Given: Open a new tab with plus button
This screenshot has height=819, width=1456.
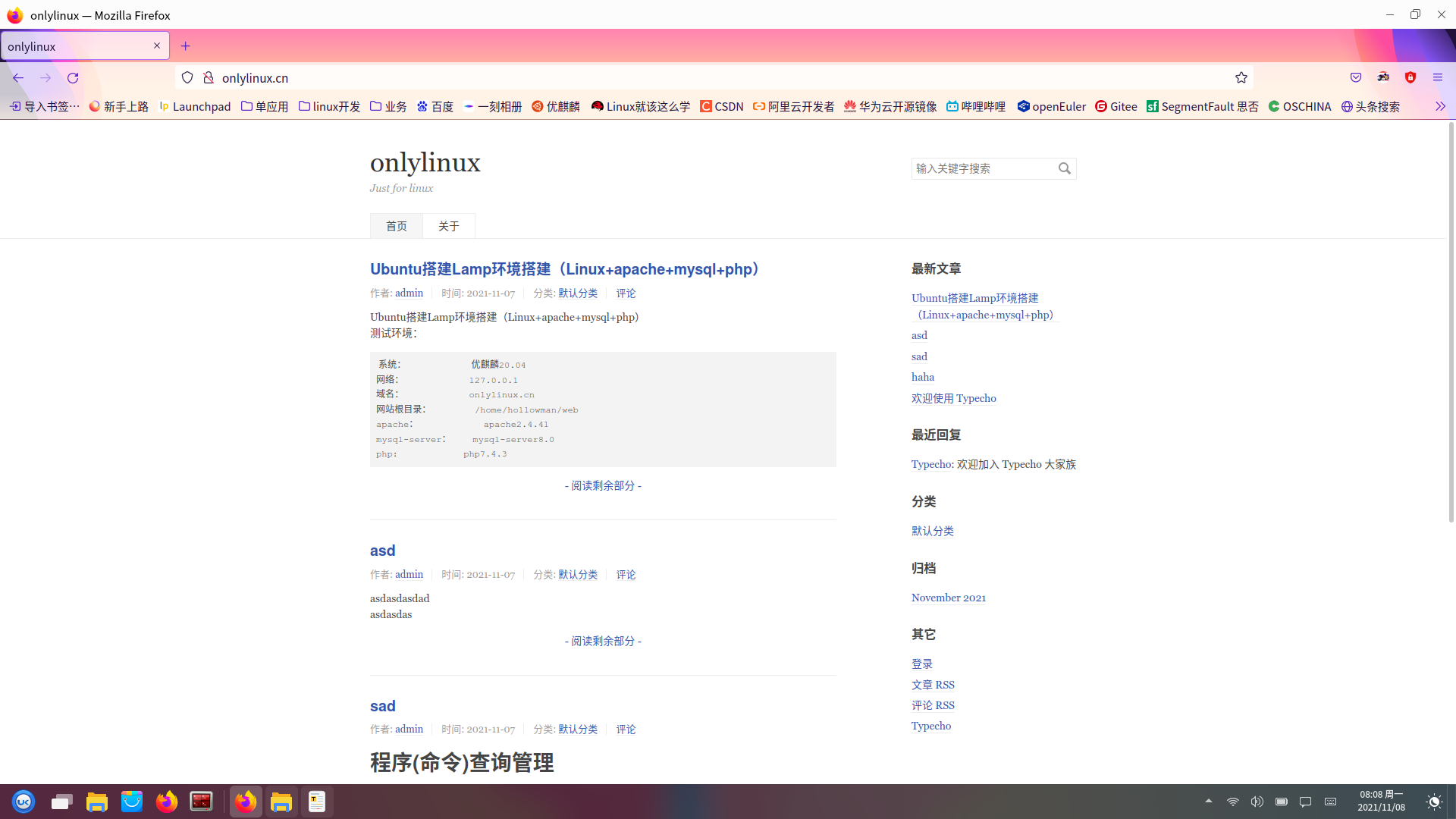Looking at the screenshot, I should [x=185, y=46].
